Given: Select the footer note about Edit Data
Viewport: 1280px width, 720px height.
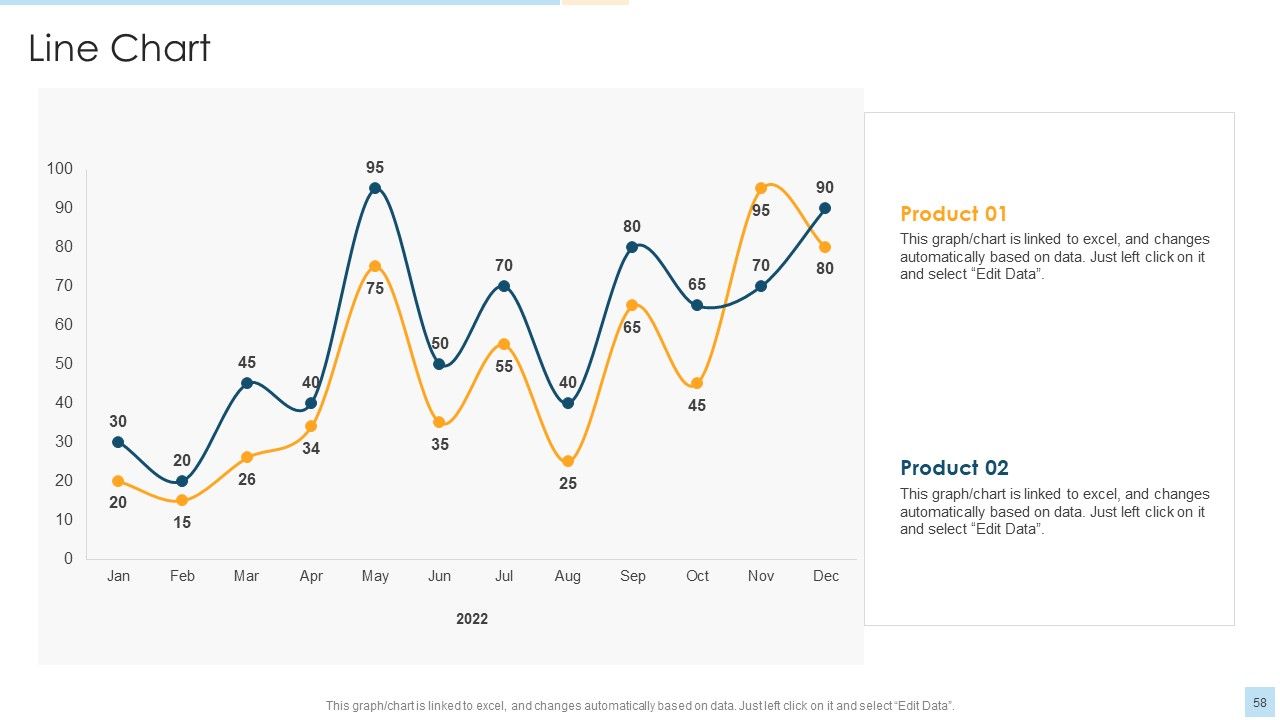Looking at the screenshot, I should point(640,706).
